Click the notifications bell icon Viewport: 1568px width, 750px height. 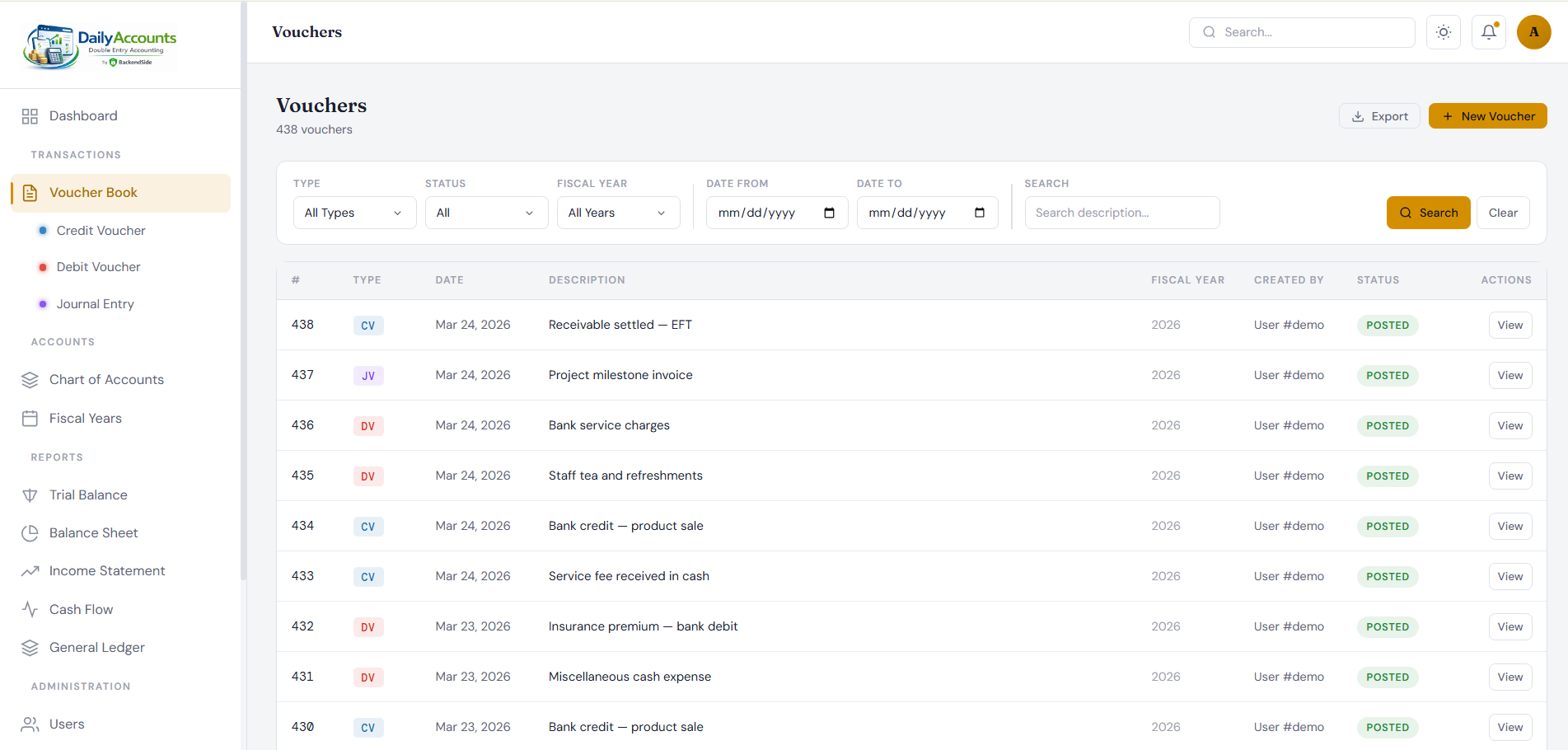[x=1488, y=31]
